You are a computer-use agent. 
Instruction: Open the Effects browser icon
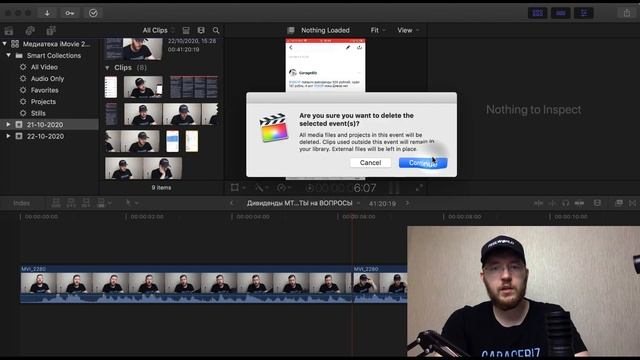[x=619, y=203]
